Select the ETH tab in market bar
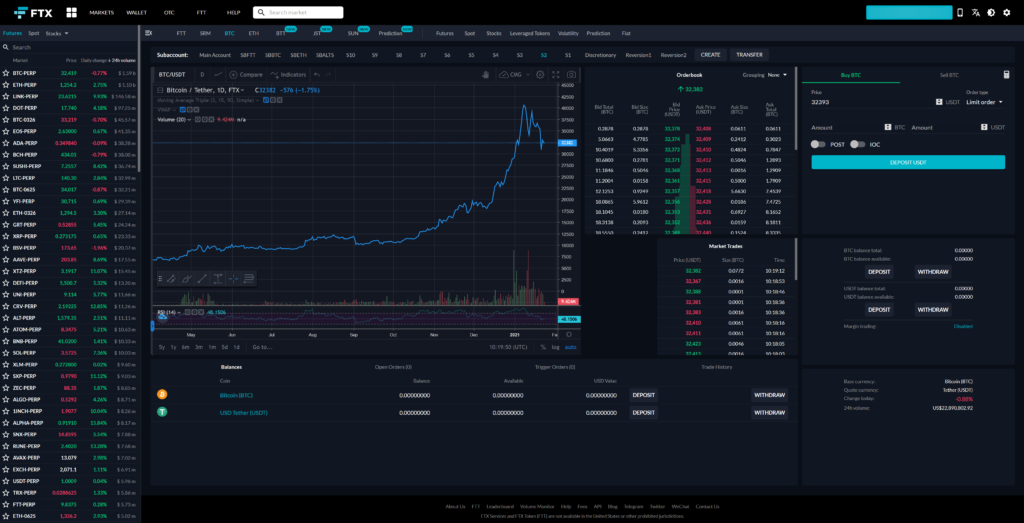Viewport: 1024px width, 523px height. pos(253,33)
